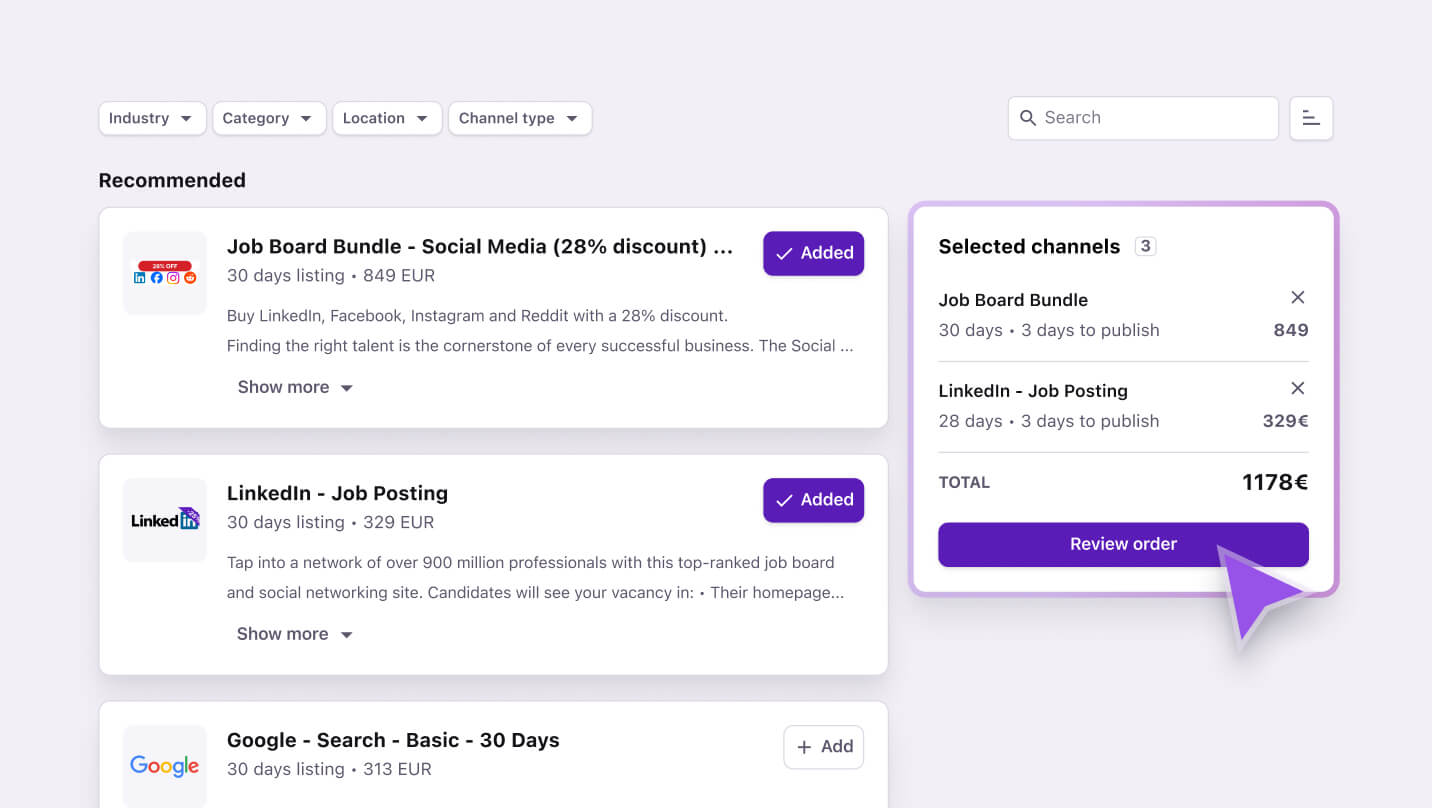The image size is (1432, 808).
Task: Open the Google Search Basic title
Action: 393,740
